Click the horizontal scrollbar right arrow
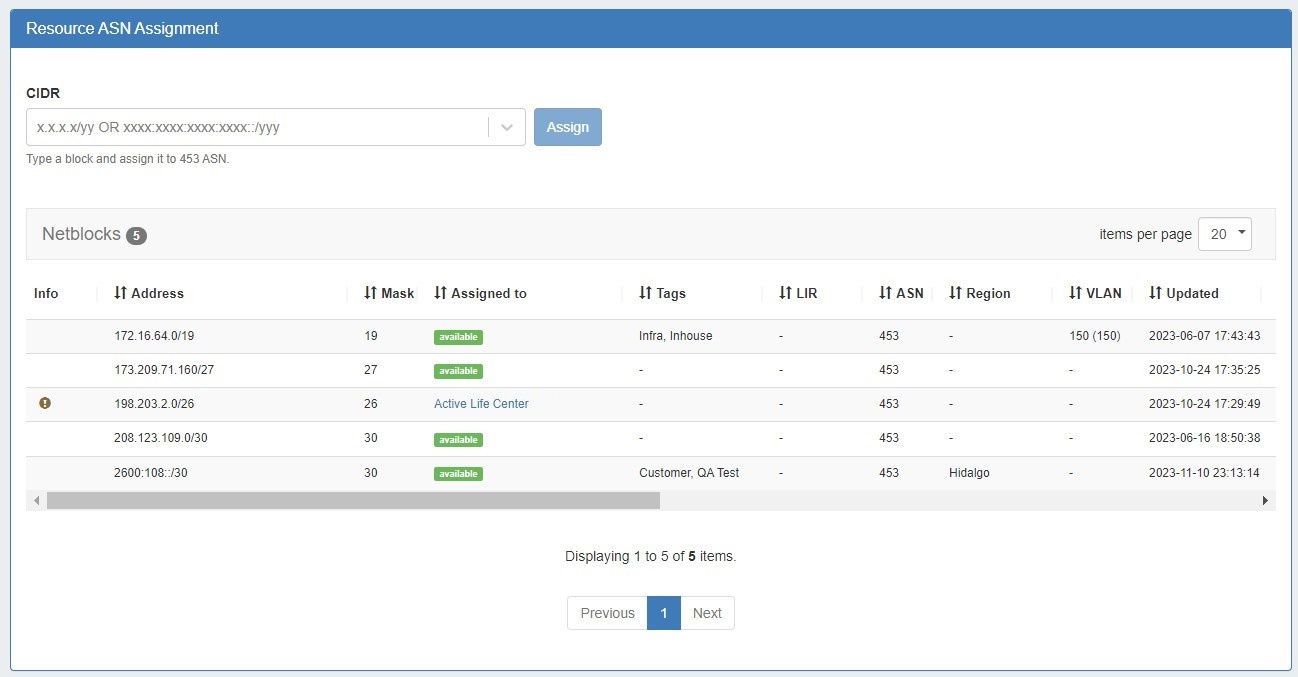 (x=1265, y=500)
